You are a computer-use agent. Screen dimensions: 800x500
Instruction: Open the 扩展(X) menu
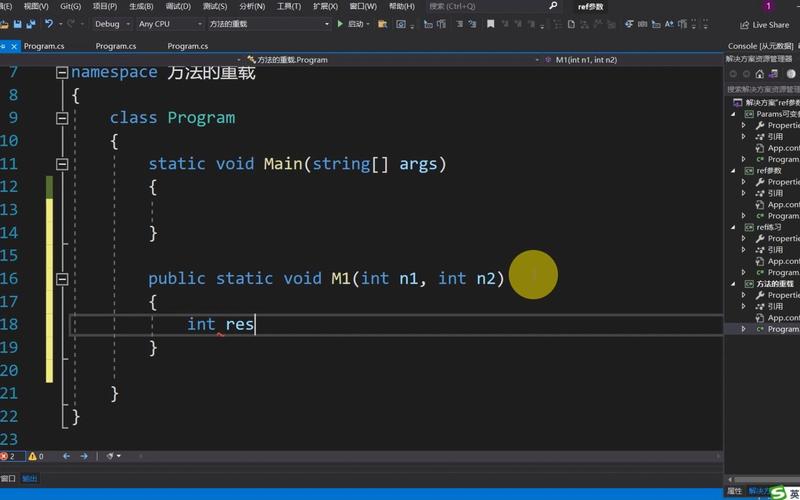[x=326, y=6]
